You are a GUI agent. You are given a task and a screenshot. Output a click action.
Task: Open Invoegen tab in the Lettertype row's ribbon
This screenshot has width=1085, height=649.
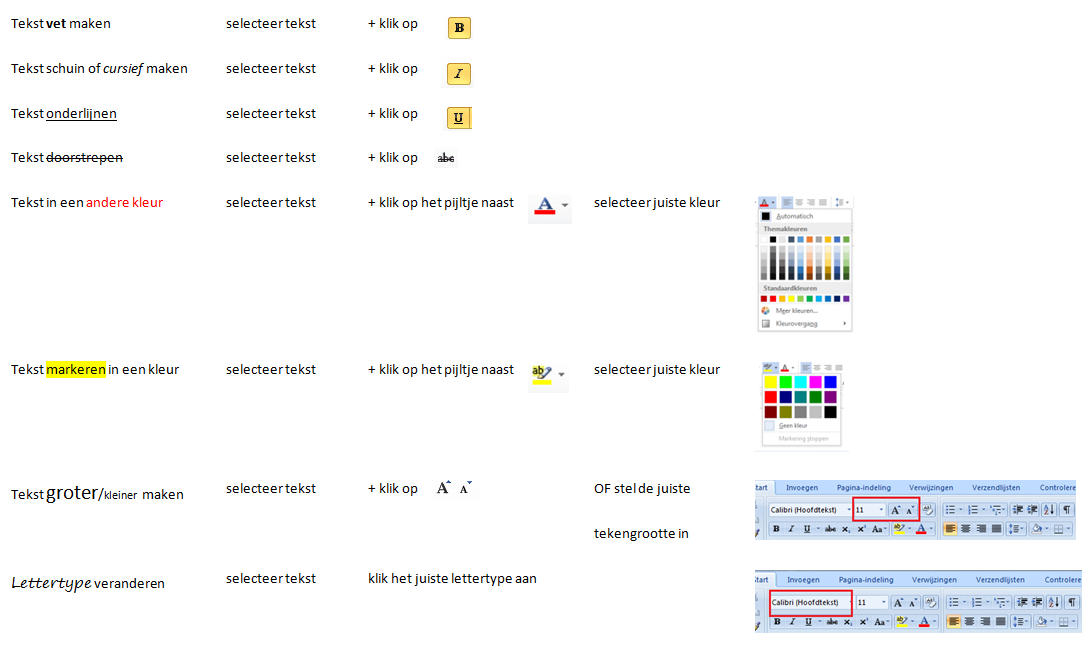click(803, 580)
